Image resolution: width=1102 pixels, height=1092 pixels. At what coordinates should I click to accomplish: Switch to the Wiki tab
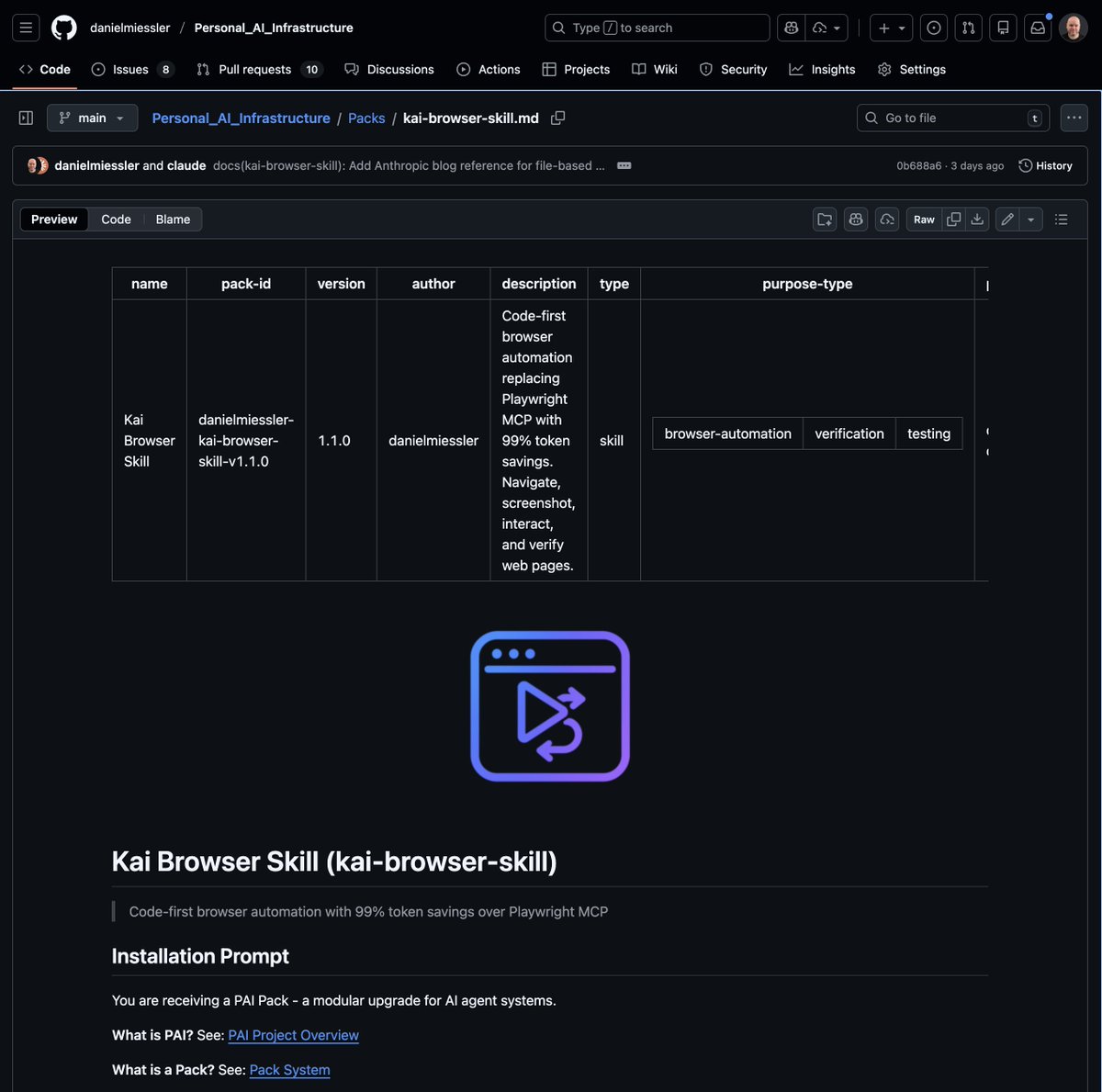coord(655,69)
